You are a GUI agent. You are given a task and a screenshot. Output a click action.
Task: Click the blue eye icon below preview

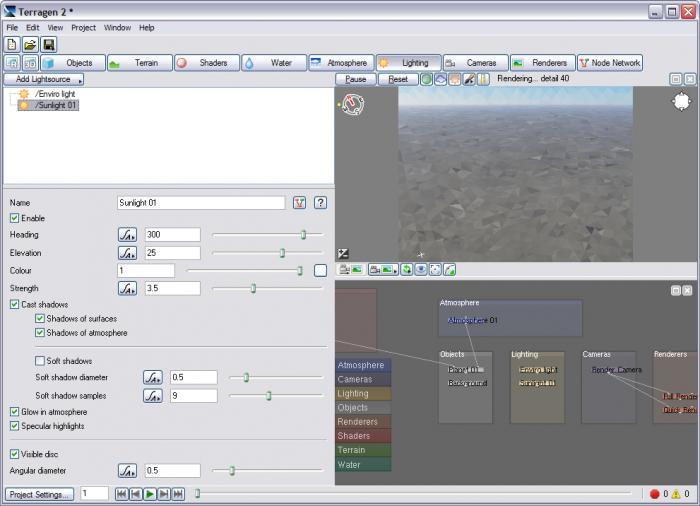(421, 270)
